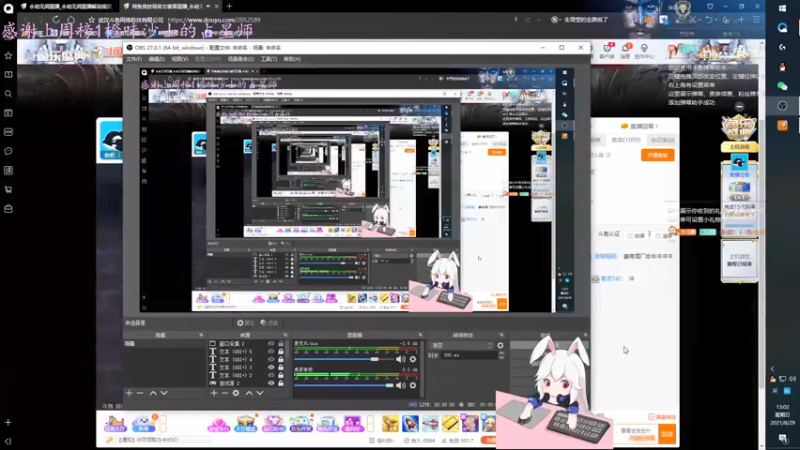Click the browser refresh button

pos(56,19)
